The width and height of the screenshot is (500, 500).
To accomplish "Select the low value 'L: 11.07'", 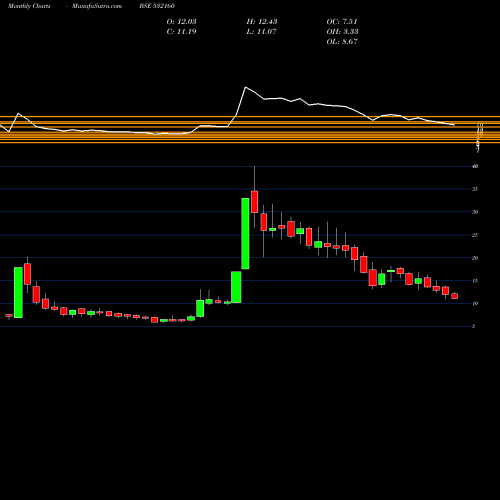I will click(261, 32).
